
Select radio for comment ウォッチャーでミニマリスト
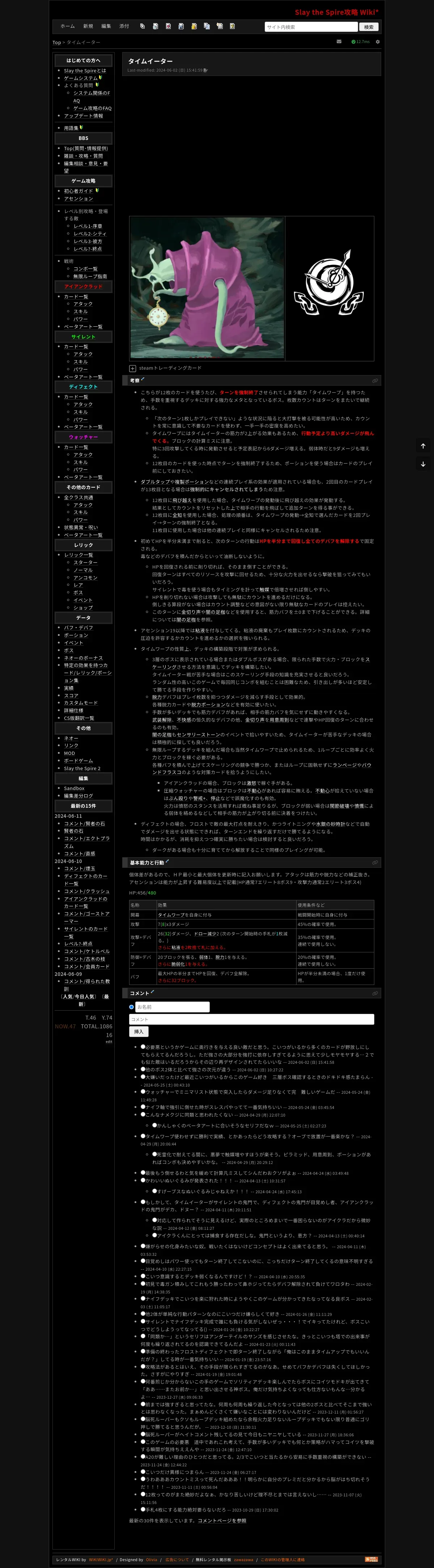[x=143, y=1092]
